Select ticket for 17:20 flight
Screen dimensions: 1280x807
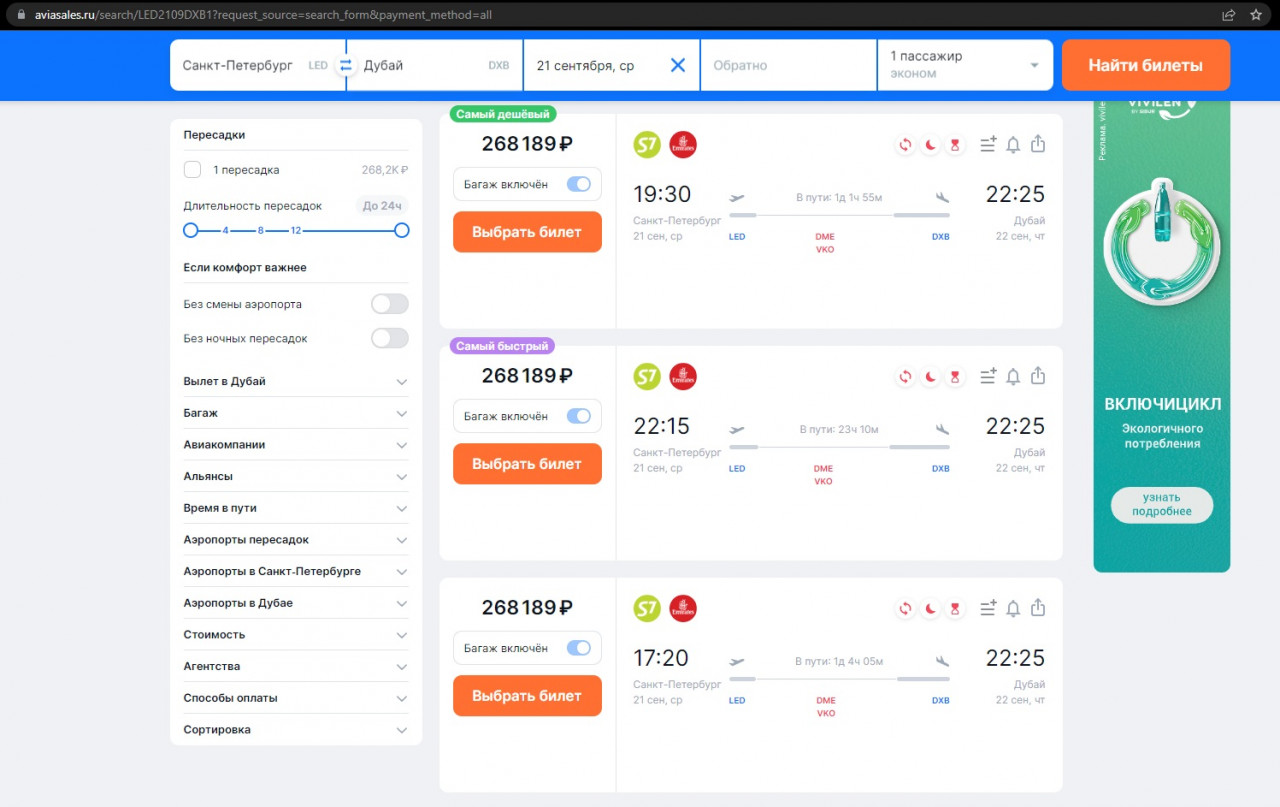[x=527, y=696]
